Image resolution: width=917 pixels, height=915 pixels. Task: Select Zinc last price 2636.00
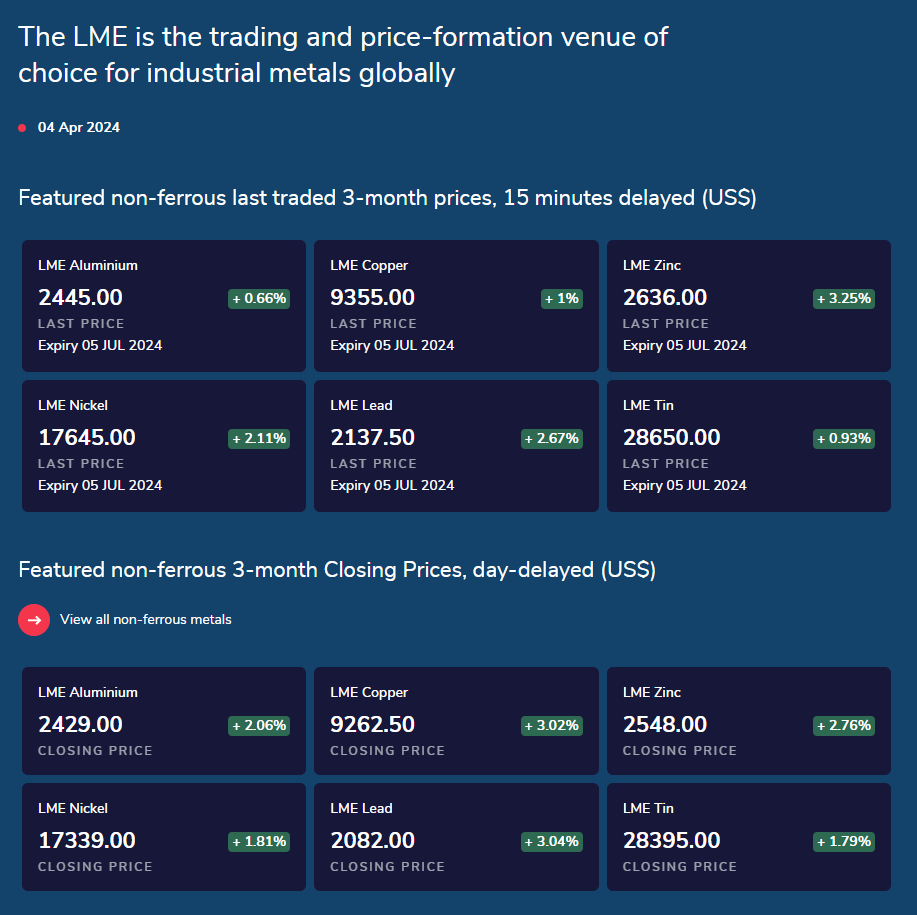point(665,298)
